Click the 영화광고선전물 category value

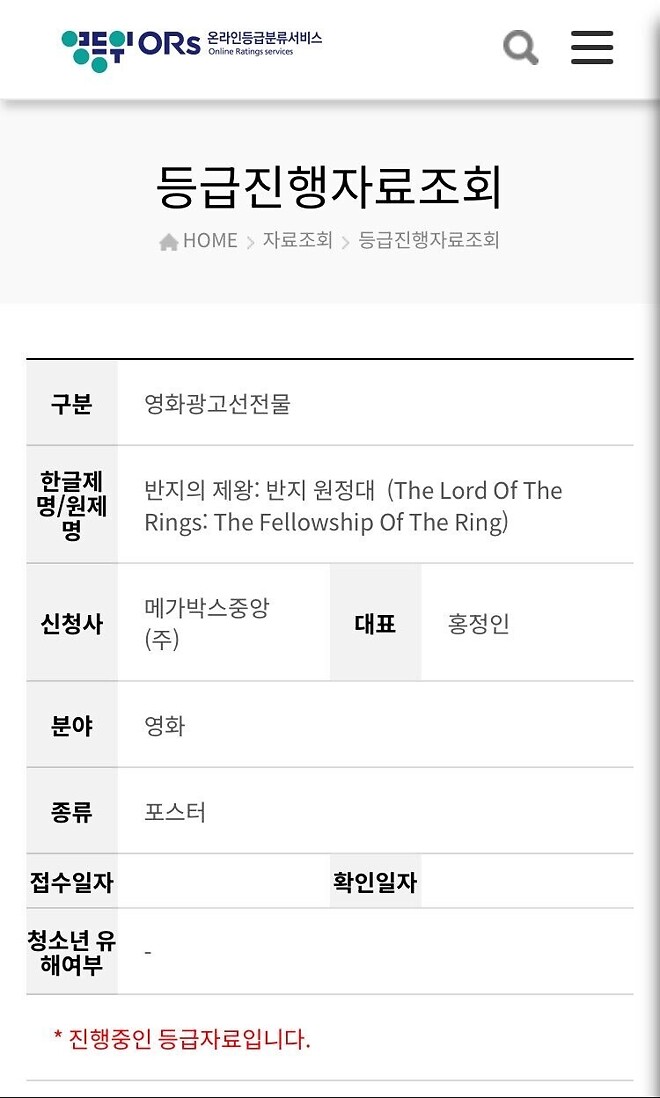point(217,404)
